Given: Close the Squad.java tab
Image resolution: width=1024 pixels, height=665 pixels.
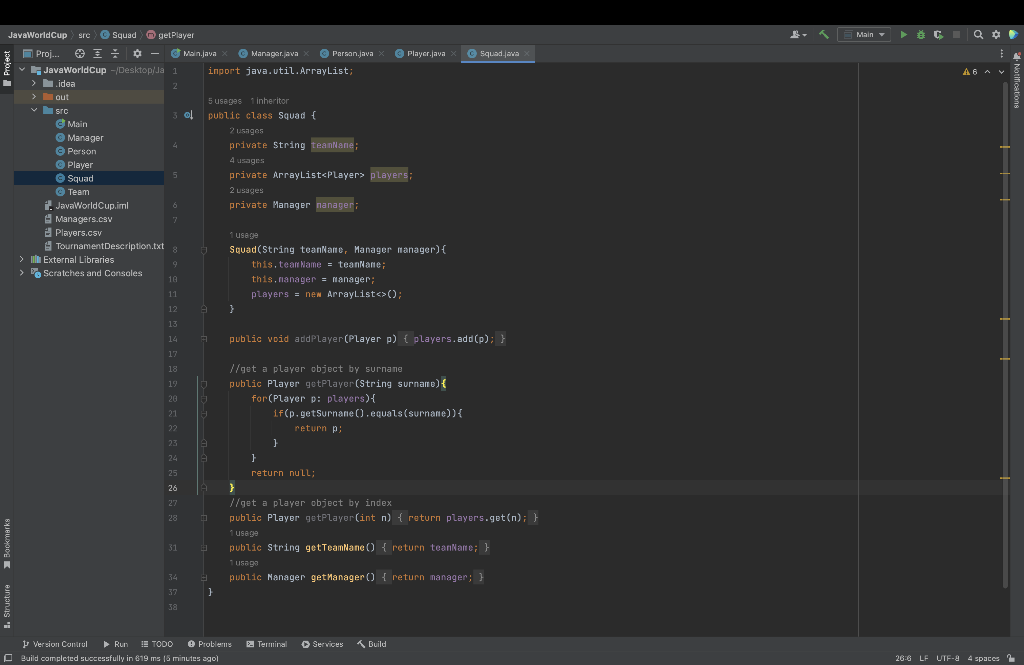Looking at the screenshot, I should 526,54.
